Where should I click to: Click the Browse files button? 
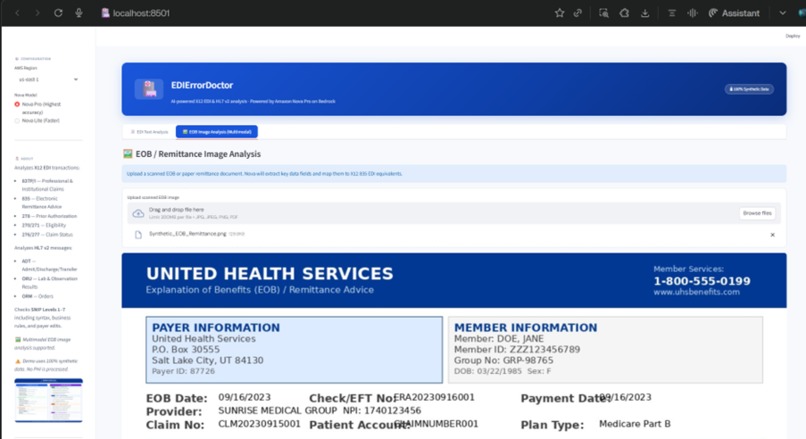[757, 213]
